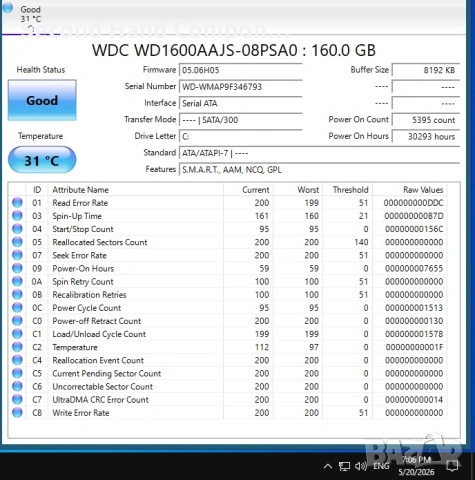Click raw value 00000000001F

(414, 347)
